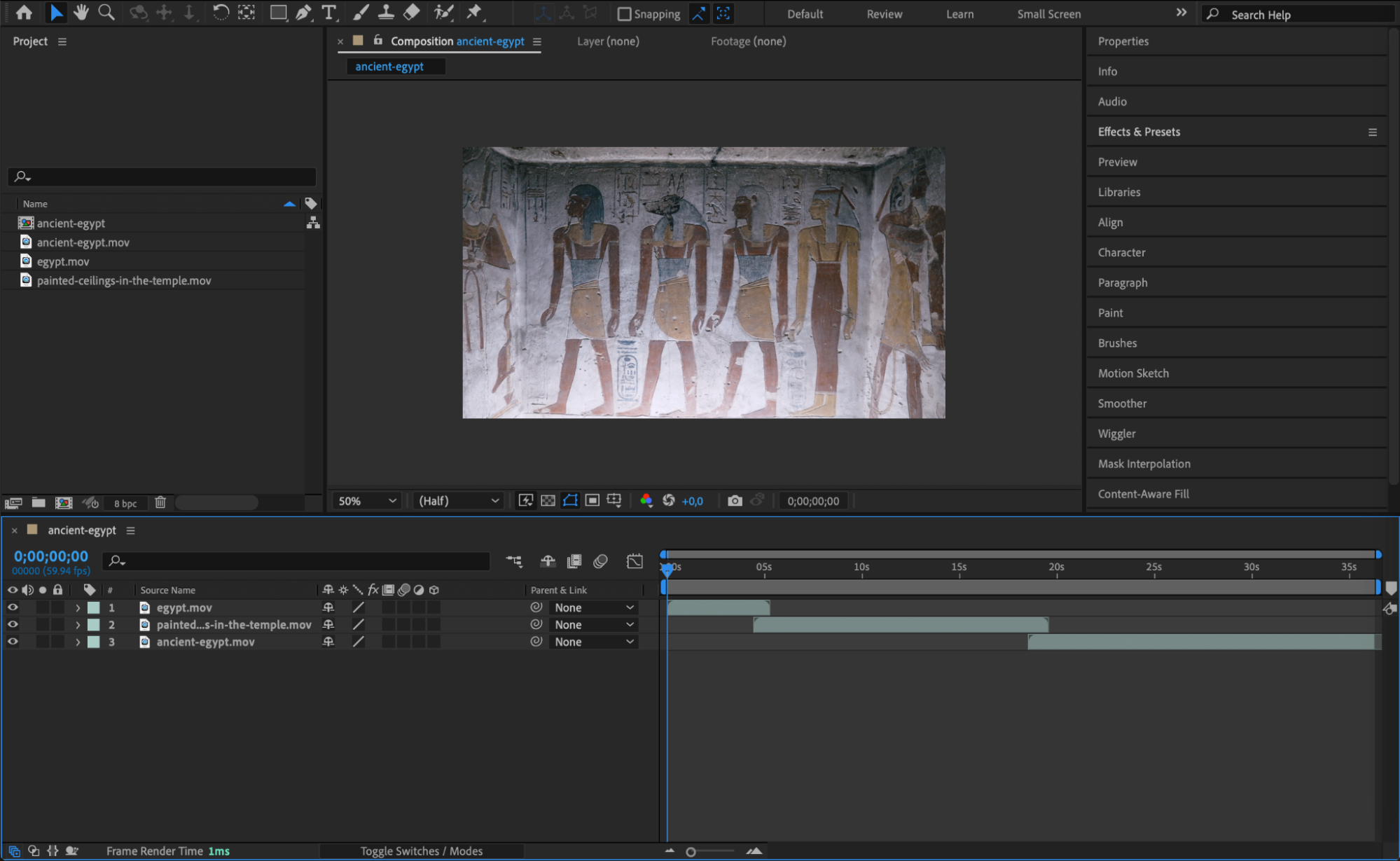Delete selected project items with trash icon
Screen dimensions: 1400x861
pyautogui.click(x=160, y=502)
